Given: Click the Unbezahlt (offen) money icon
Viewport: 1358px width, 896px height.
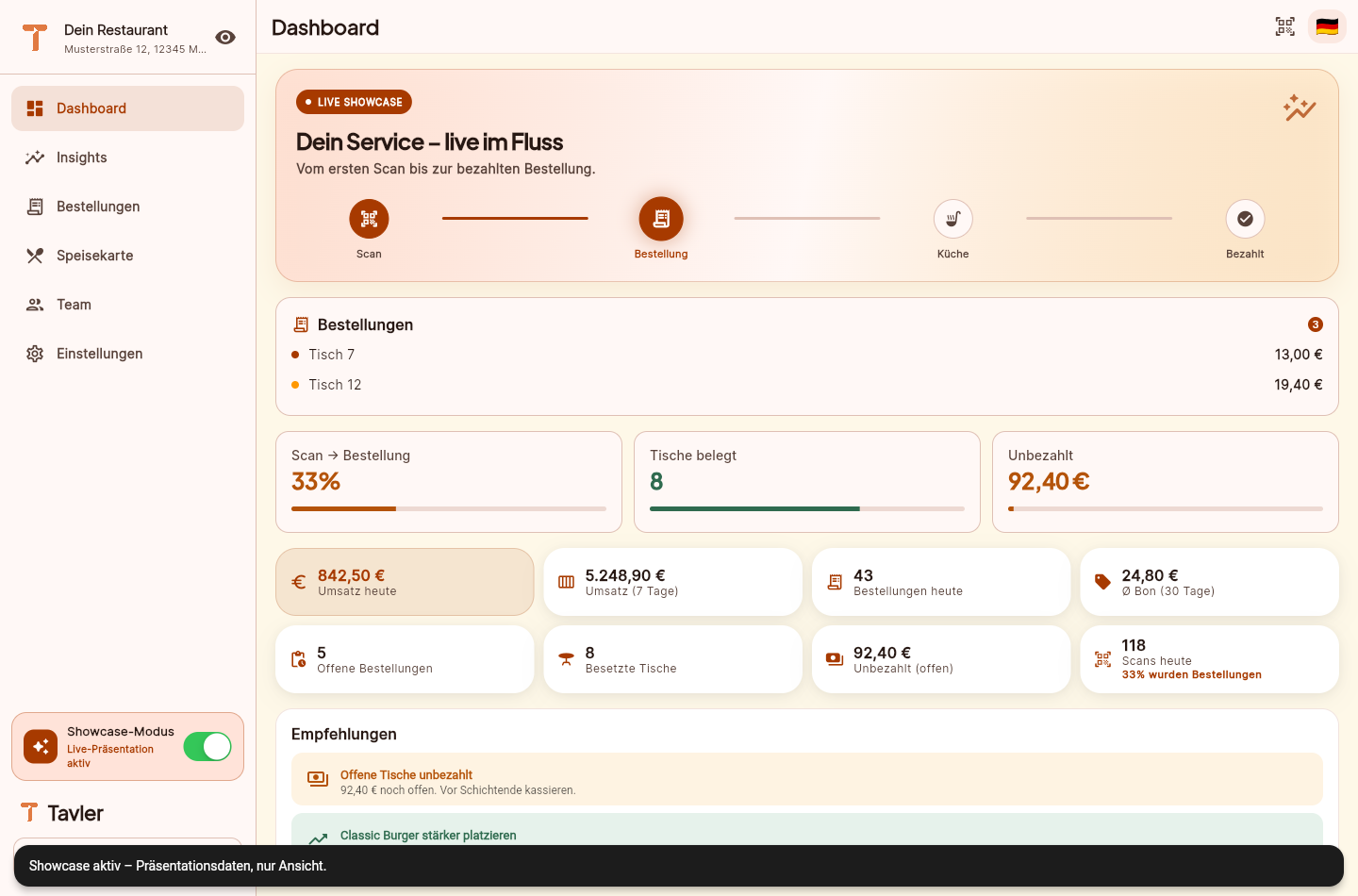Looking at the screenshot, I should [835, 659].
